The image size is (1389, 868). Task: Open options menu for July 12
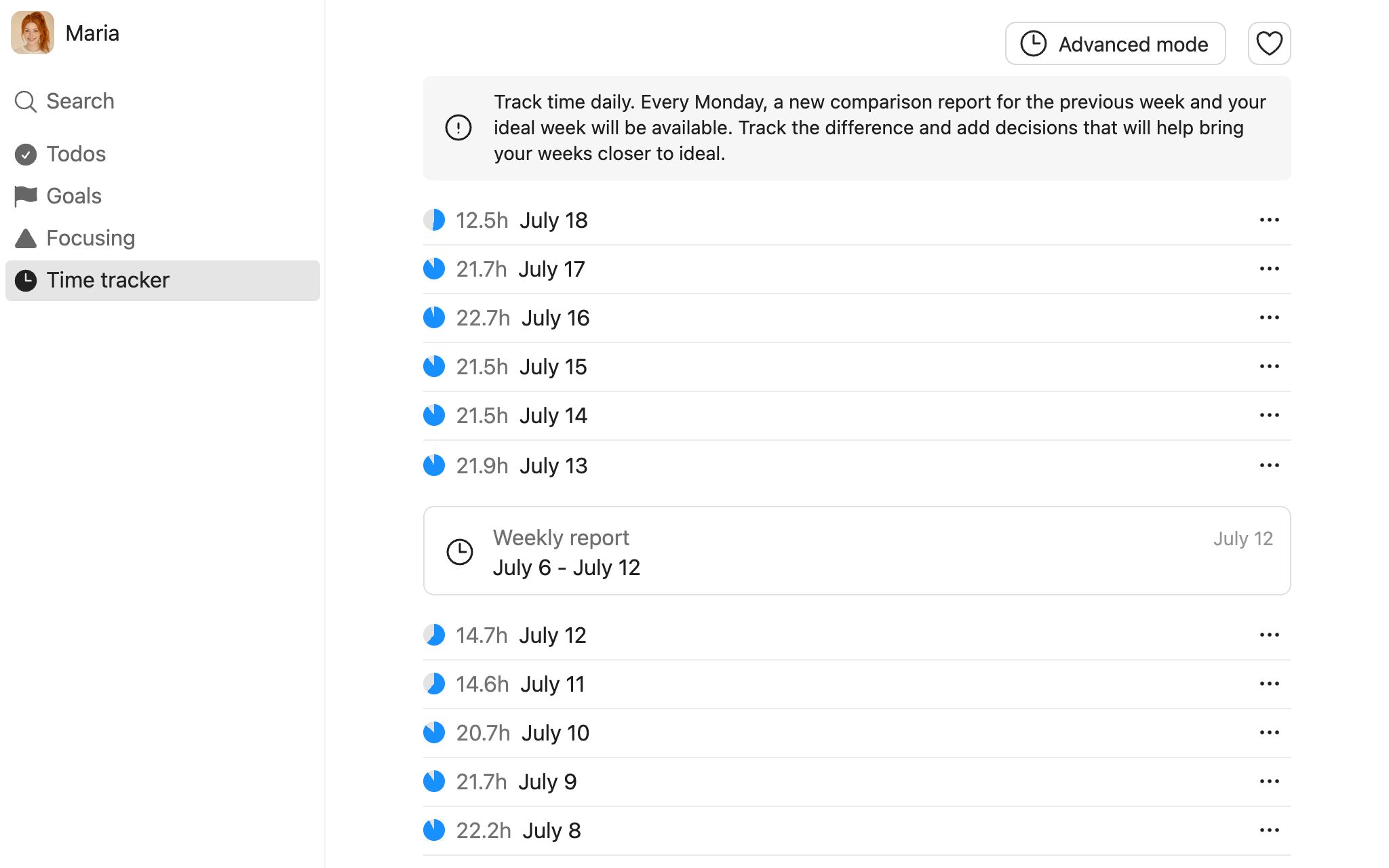pyautogui.click(x=1269, y=635)
